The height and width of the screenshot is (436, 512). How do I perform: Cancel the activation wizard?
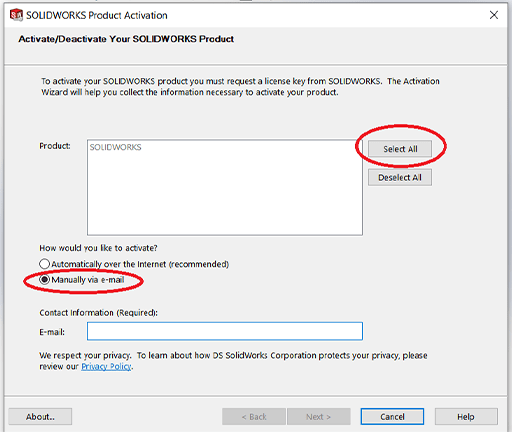392,417
